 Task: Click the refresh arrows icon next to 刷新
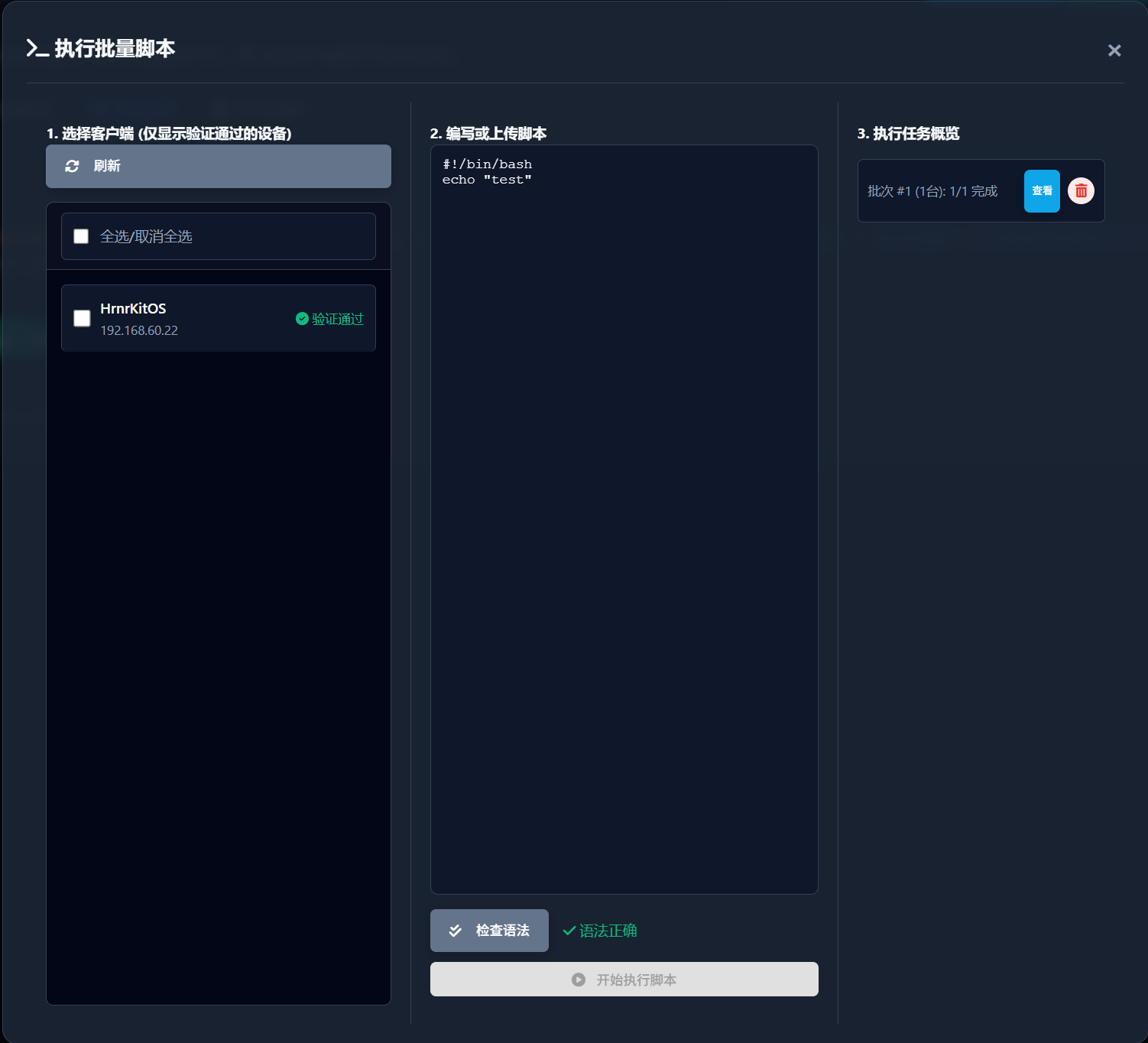[72, 166]
